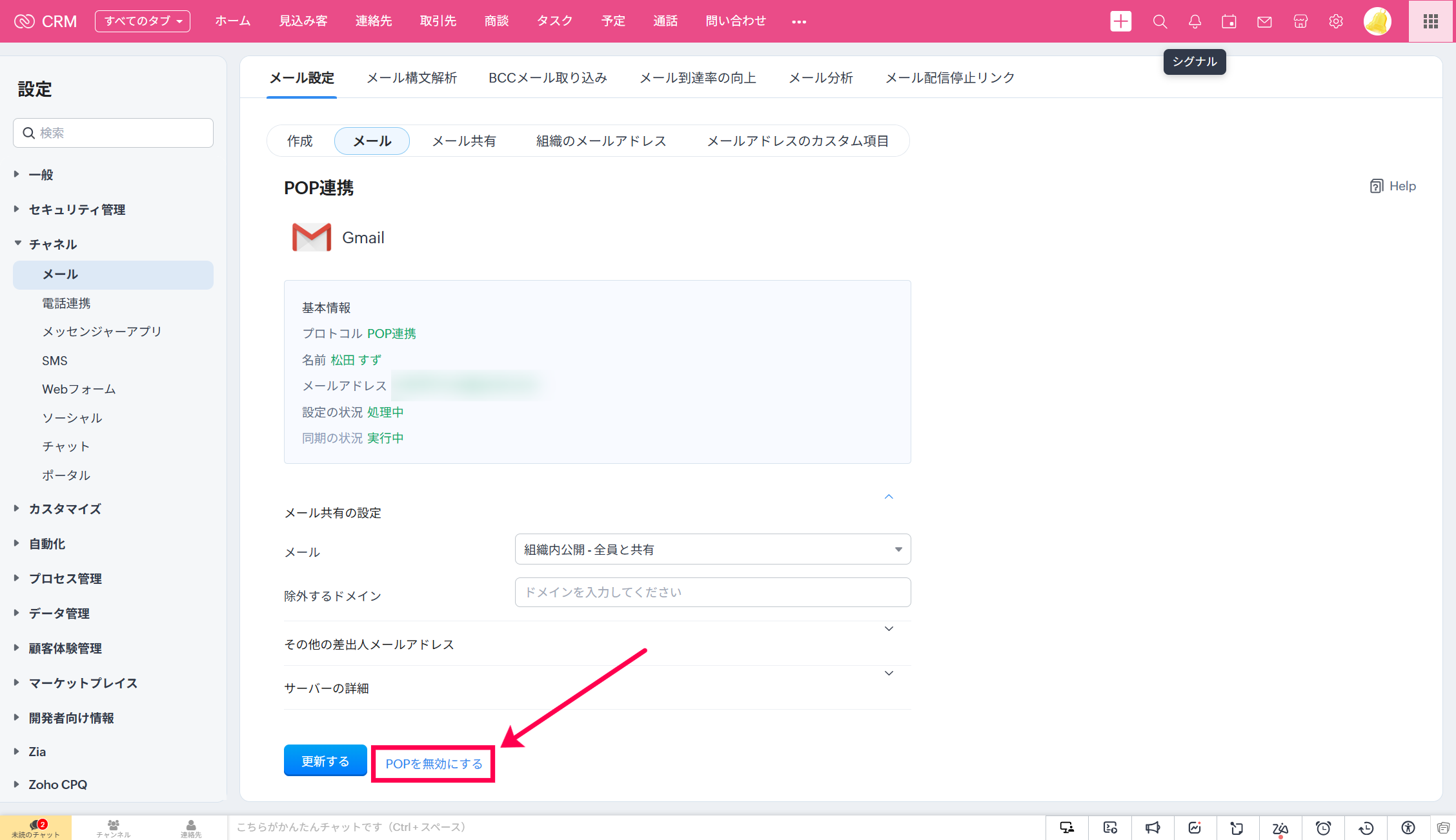Open the メール sharing permission dropdown
This screenshot has height=840, width=1456.
(x=713, y=549)
